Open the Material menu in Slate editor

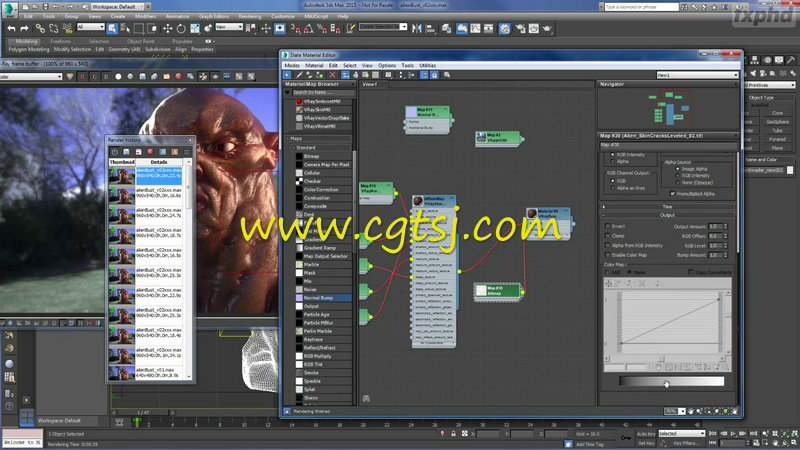[x=314, y=65]
